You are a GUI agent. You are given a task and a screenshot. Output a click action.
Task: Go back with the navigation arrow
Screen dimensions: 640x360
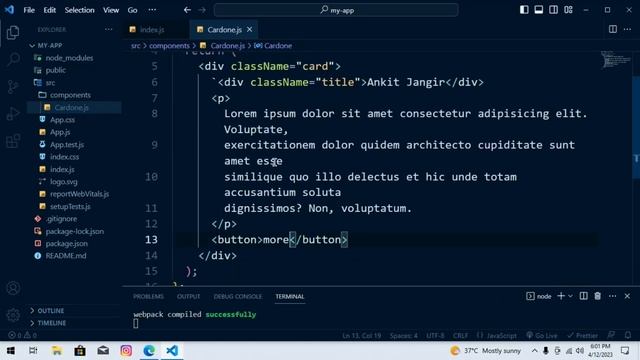click(x=187, y=10)
